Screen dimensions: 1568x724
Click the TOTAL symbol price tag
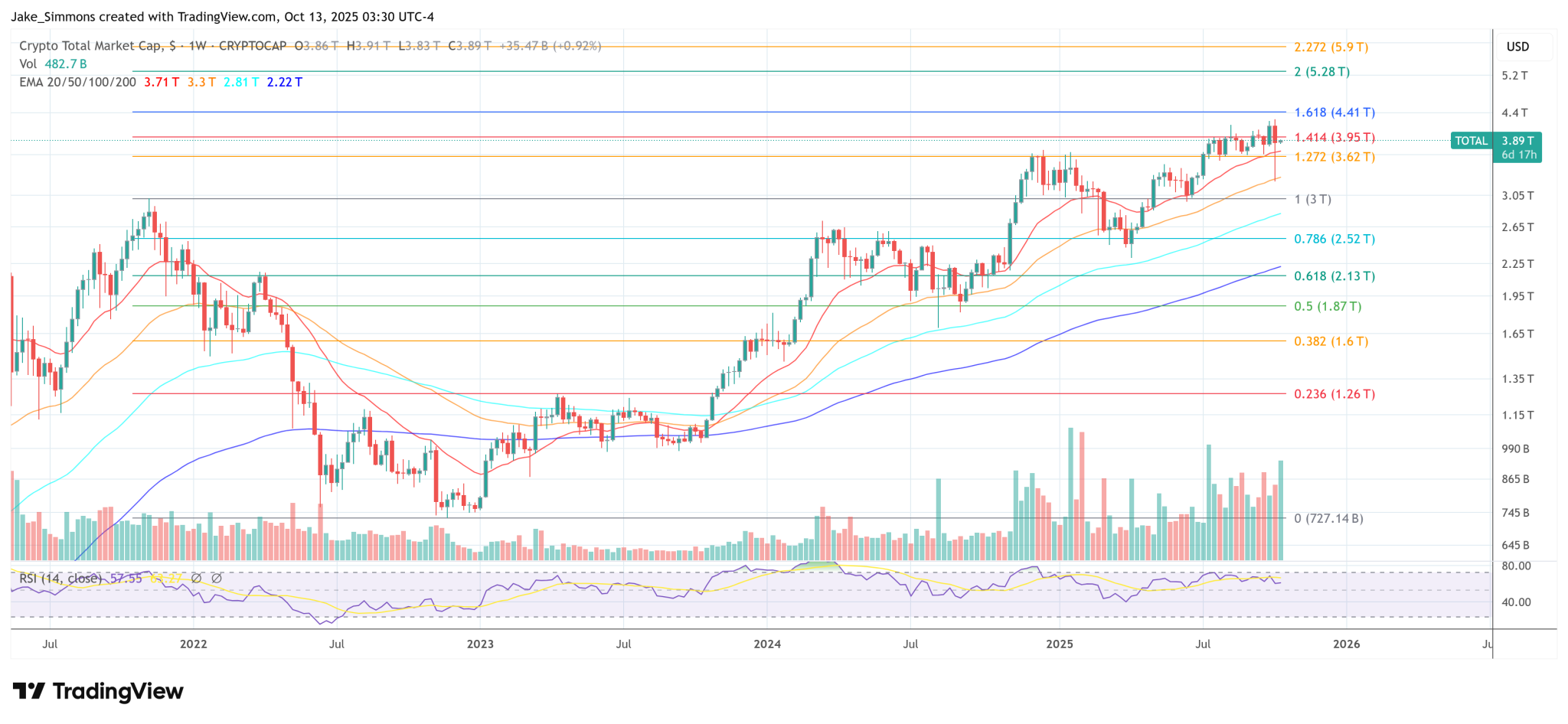pyautogui.click(x=1471, y=141)
